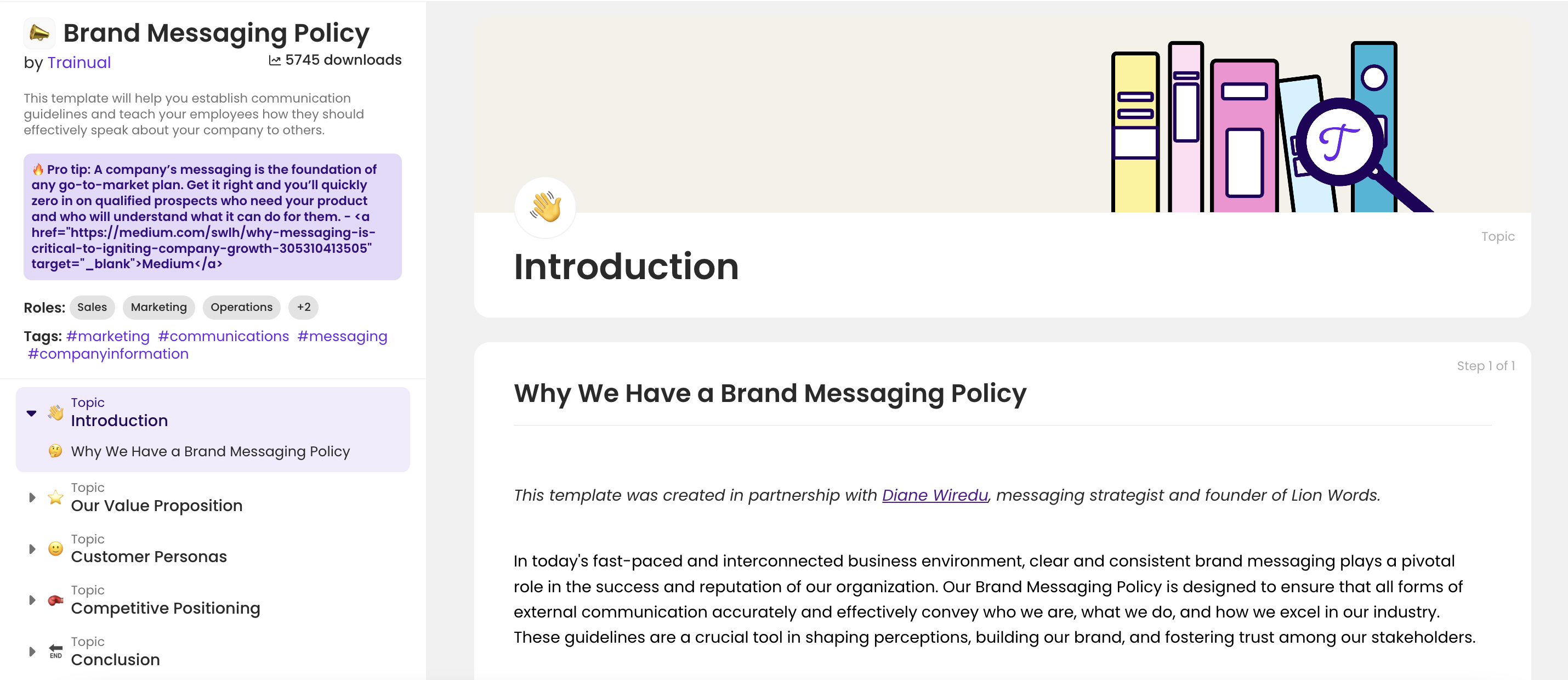The height and width of the screenshot is (680, 1568).
Task: Open the Diane Wiredu link
Action: pos(934,495)
